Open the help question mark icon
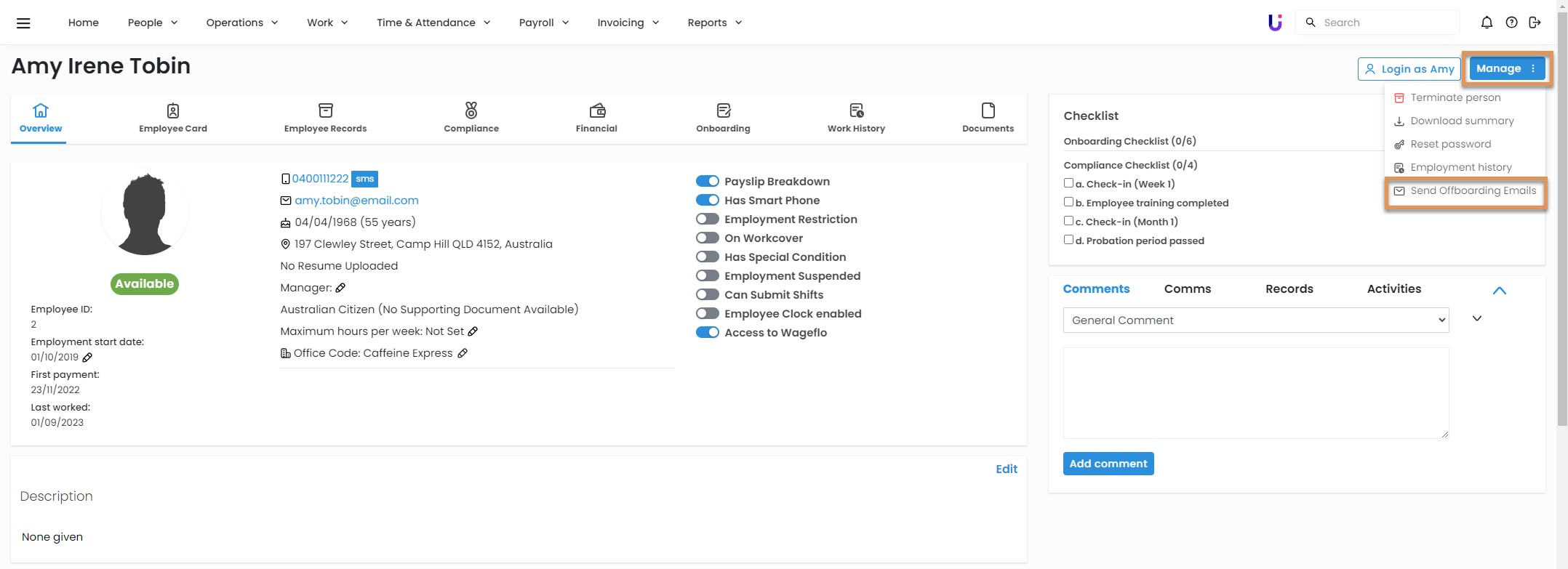This screenshot has width=1568, height=569. point(1511,23)
